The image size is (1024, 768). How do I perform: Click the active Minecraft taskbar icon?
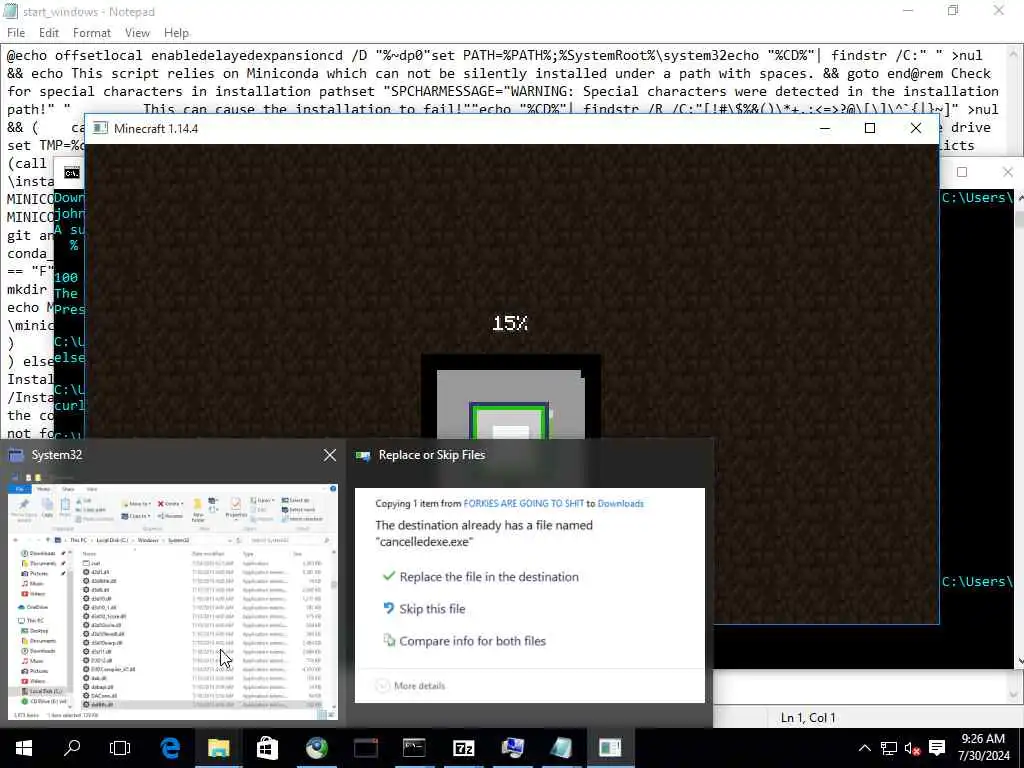tap(610, 748)
